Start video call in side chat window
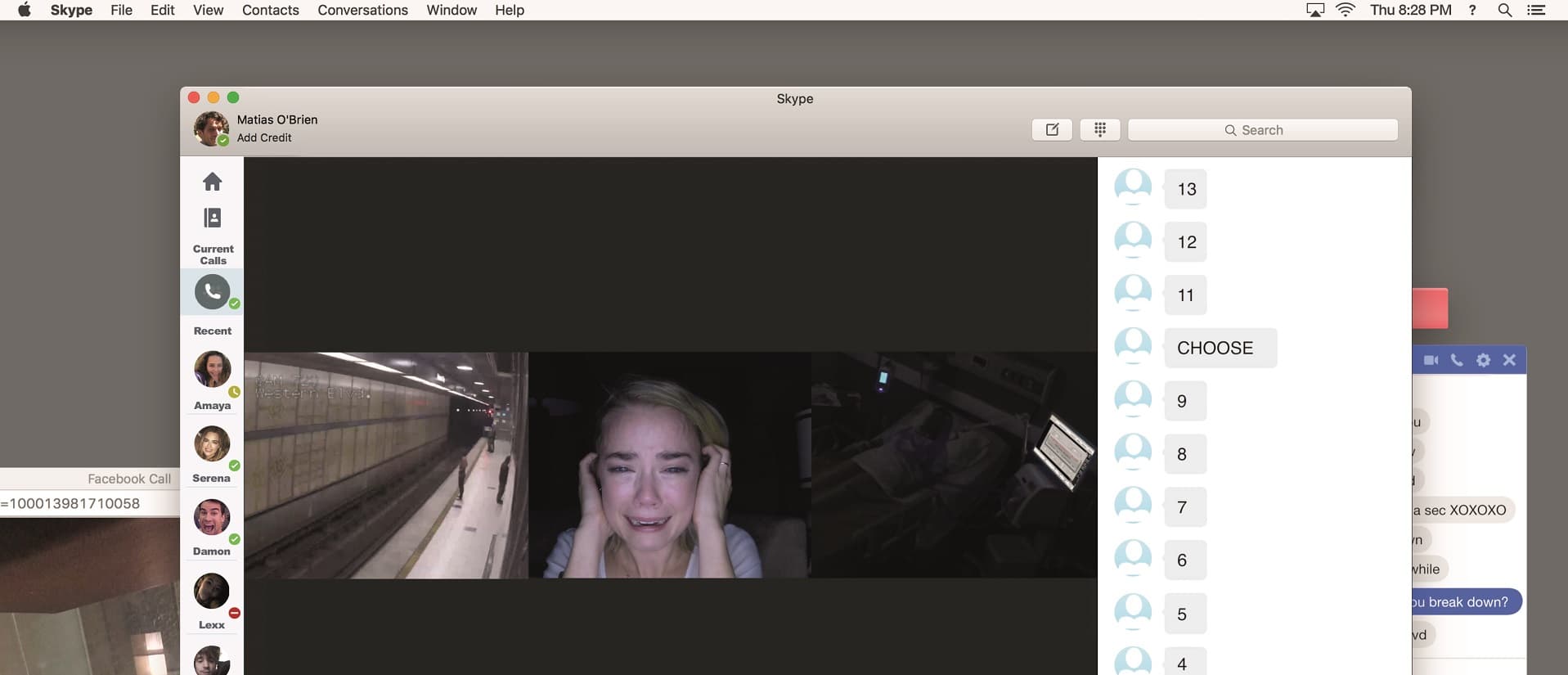This screenshot has height=675, width=1568. (1431, 360)
